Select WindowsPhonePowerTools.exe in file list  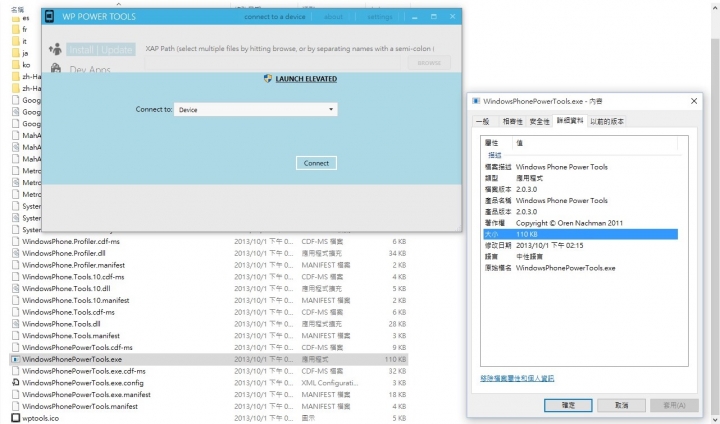tap(208, 359)
